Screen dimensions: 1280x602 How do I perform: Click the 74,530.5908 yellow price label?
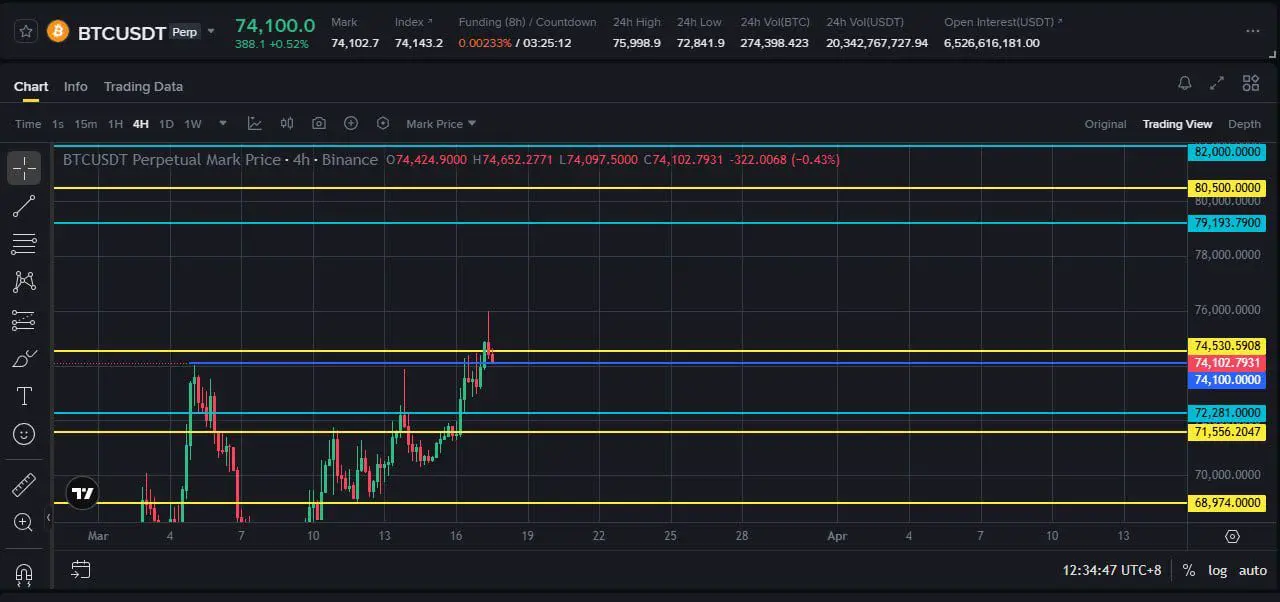coord(1227,346)
